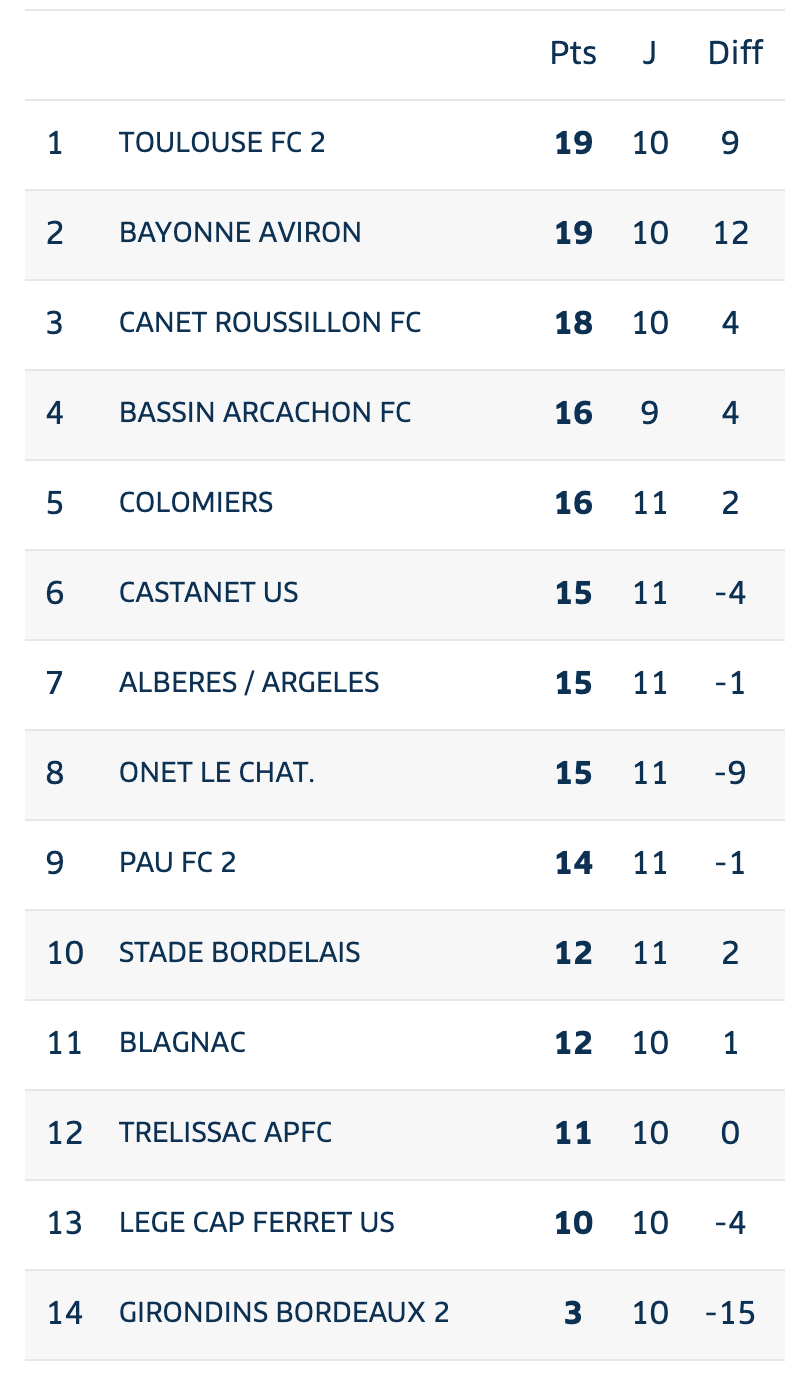Select Toulouse FC 2's 19 points value
Screen dimensions: 800x1374
point(573,143)
